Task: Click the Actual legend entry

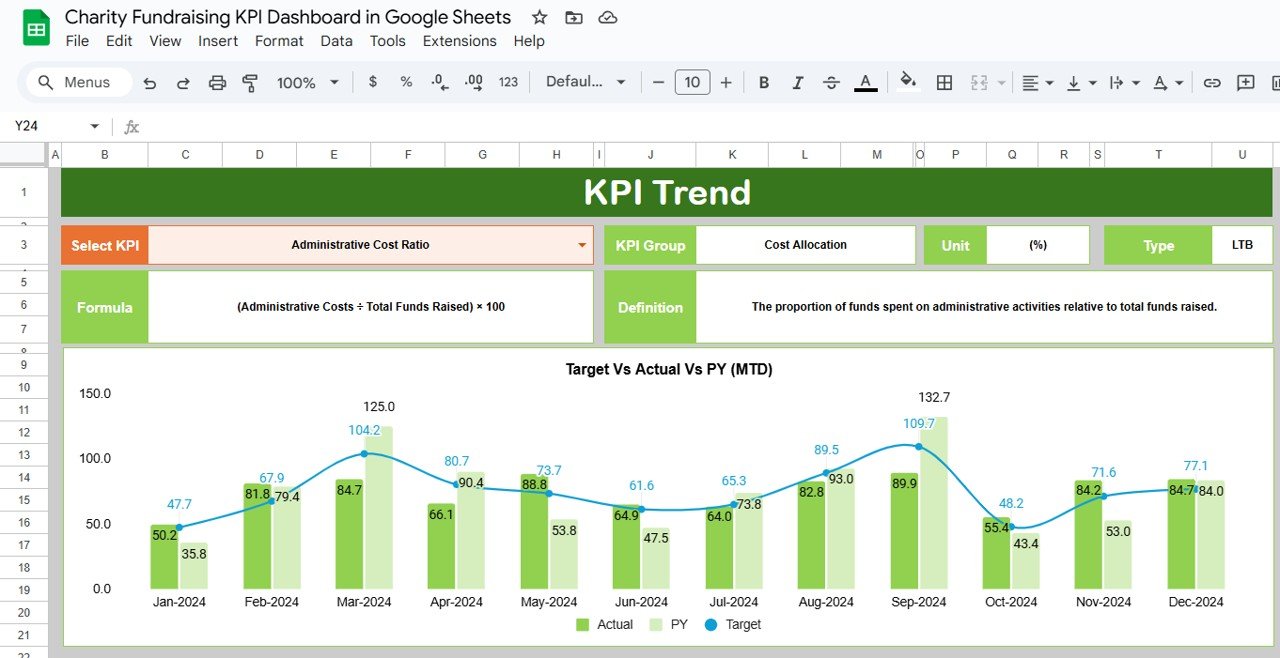Action: point(604,624)
